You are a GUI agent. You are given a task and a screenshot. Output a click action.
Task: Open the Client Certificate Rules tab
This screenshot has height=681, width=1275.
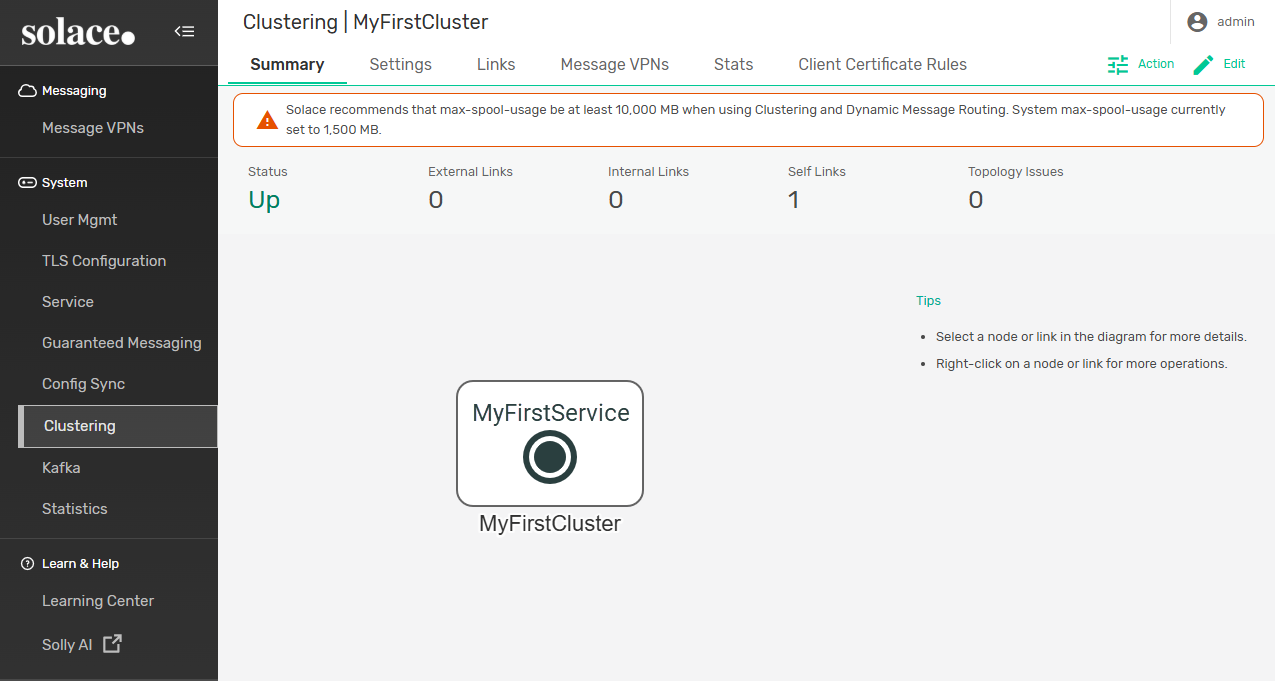pyautogui.click(x=882, y=64)
